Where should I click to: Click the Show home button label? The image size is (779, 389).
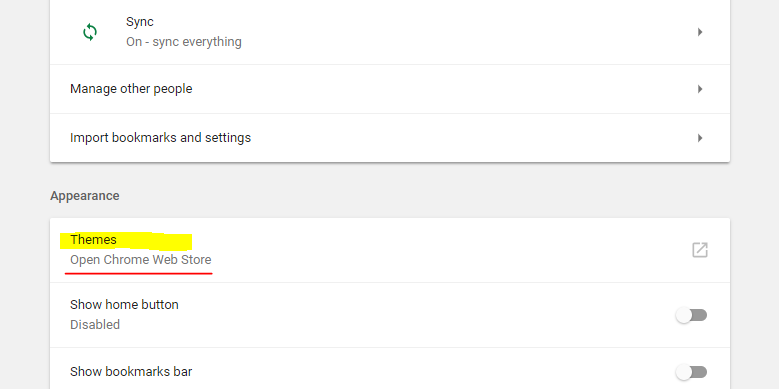point(124,305)
